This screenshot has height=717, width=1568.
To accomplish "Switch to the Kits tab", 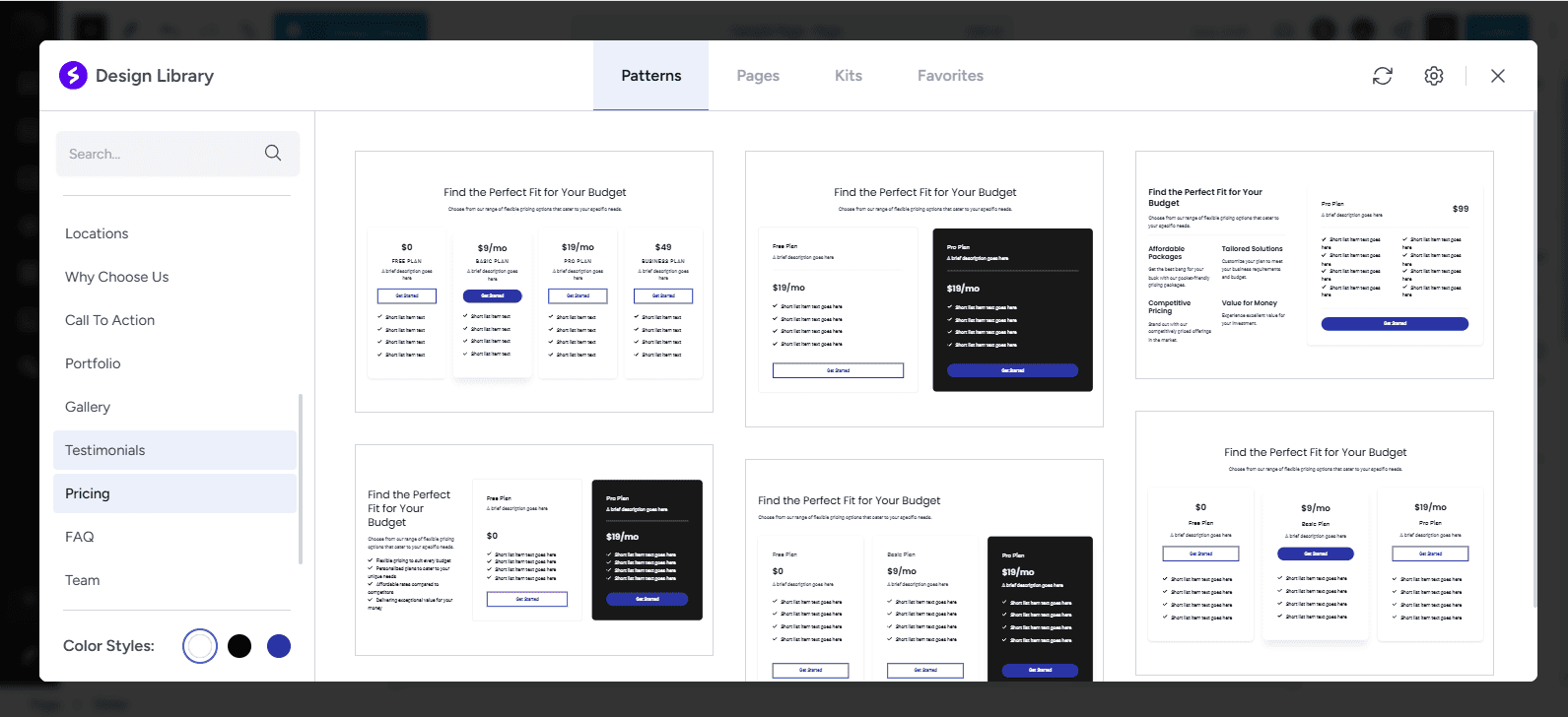I will click(x=848, y=76).
